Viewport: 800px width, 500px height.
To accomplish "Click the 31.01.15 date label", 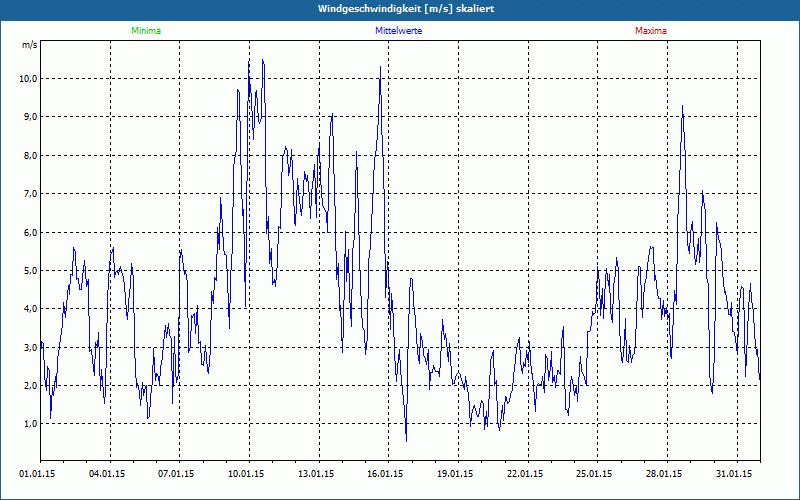I will pyautogui.click(x=734, y=474).
